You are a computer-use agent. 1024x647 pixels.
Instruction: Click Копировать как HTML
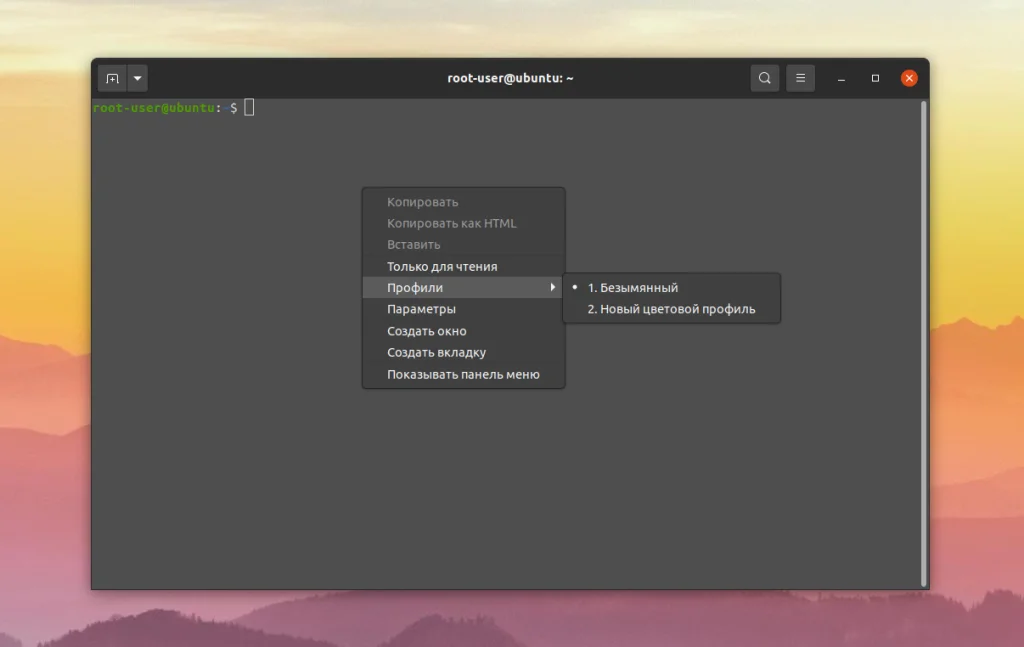coord(451,223)
